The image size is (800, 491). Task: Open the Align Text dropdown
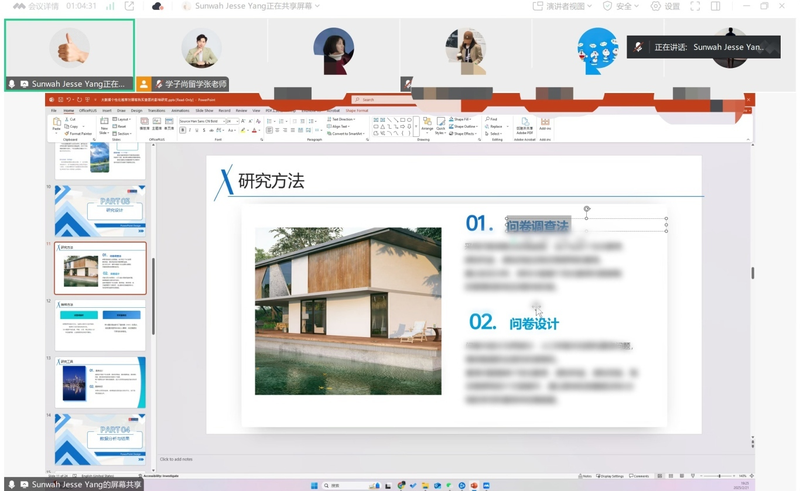tap(338, 127)
